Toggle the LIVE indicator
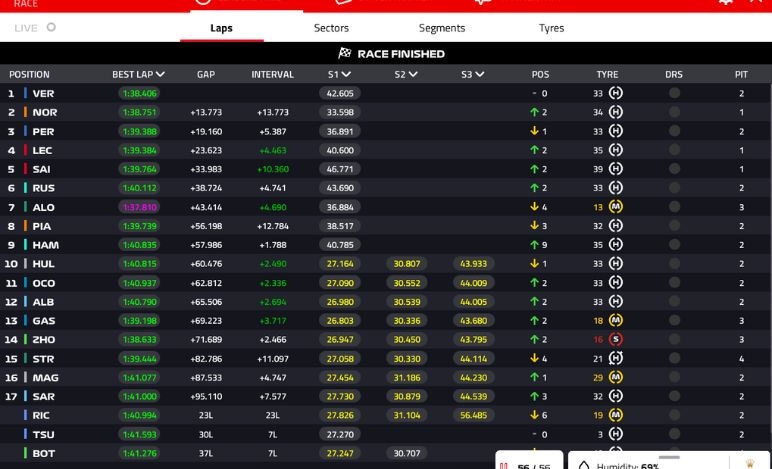 51,28
